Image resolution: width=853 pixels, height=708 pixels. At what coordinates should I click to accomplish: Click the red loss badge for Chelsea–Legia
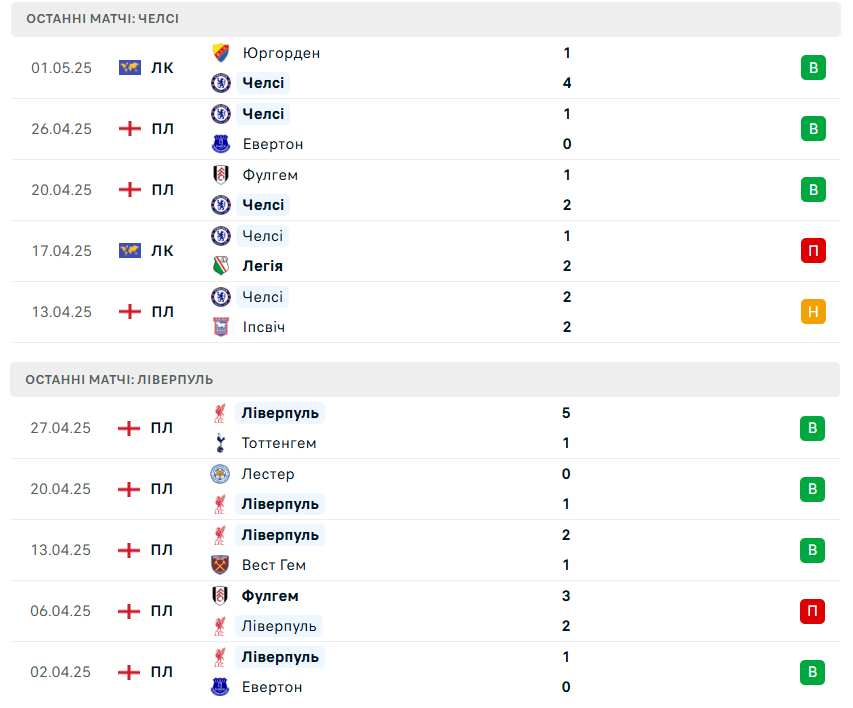point(813,250)
